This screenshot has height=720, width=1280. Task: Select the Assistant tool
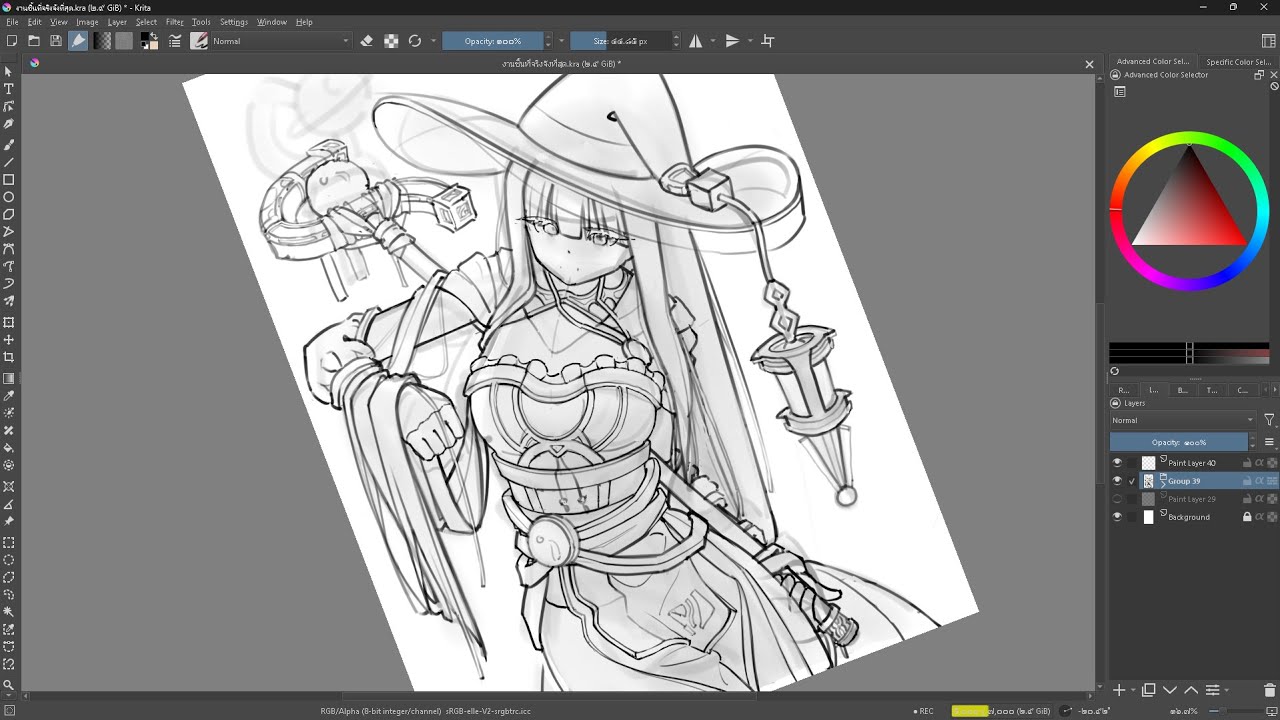pos(9,486)
